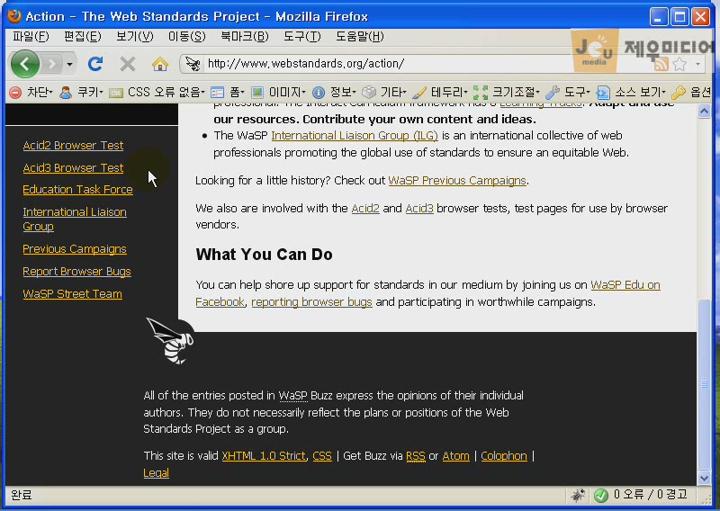This screenshot has height=511, width=720.
Task: Click the CSS validity footer link
Action: pos(322,456)
